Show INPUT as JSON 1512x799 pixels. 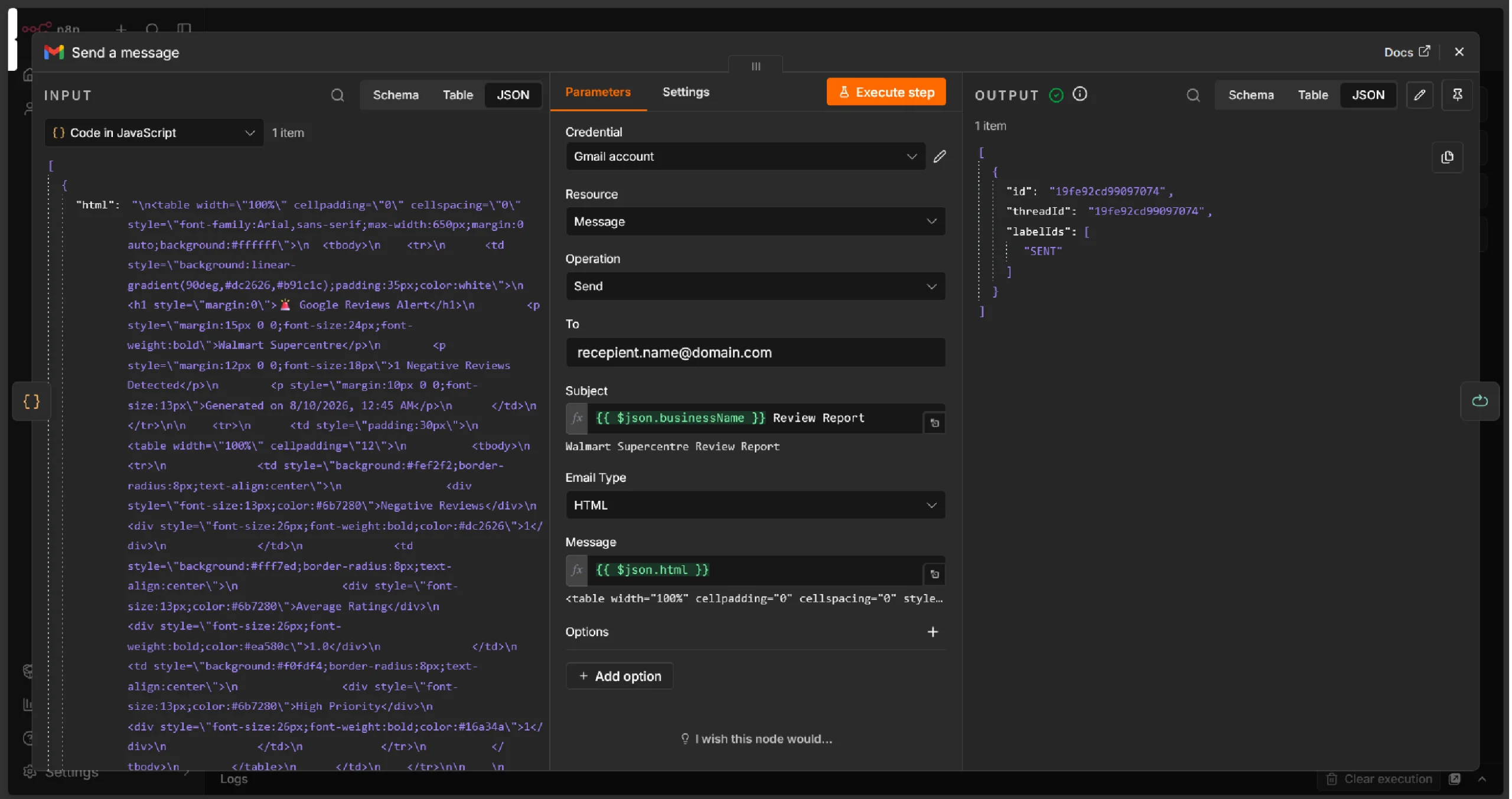coord(512,95)
